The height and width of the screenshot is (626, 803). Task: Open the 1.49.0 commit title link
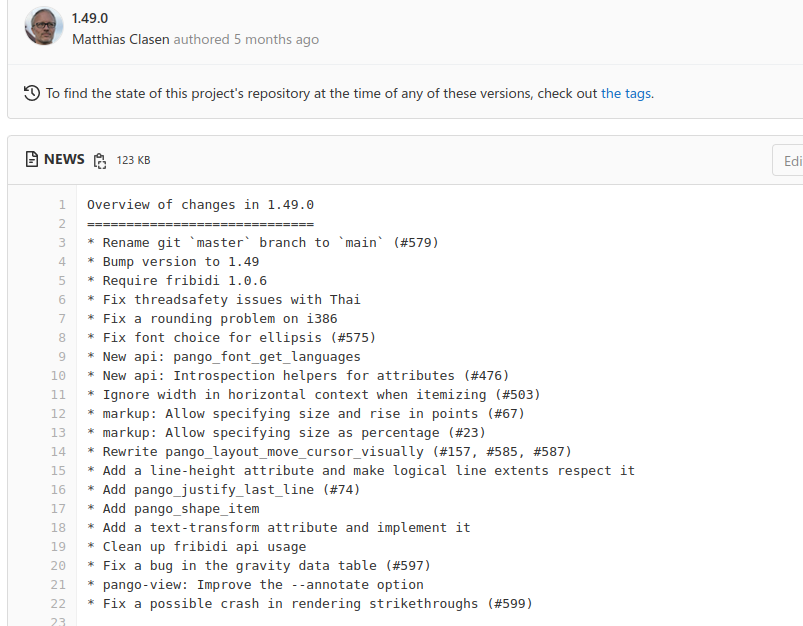point(90,18)
